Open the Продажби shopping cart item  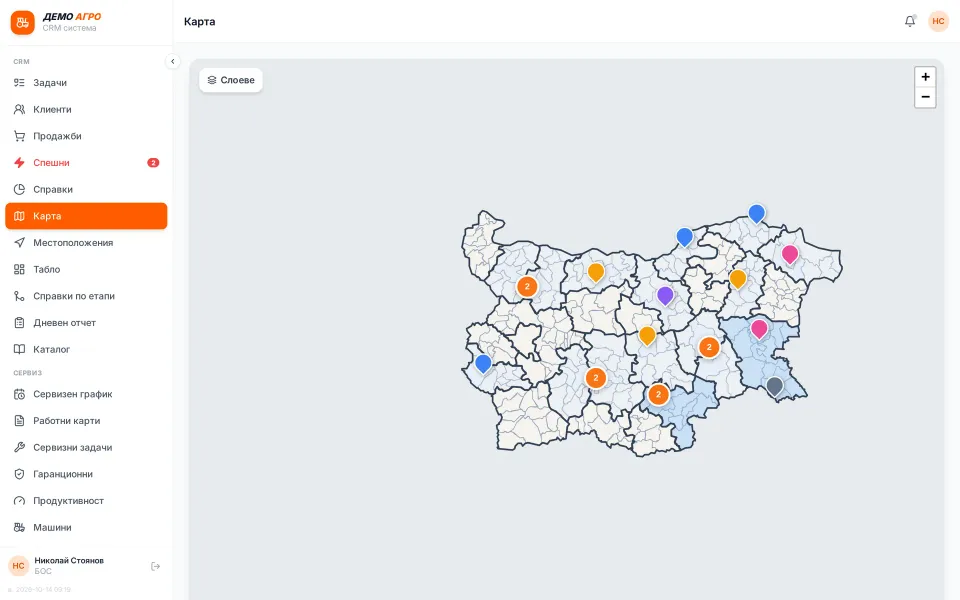(86, 136)
